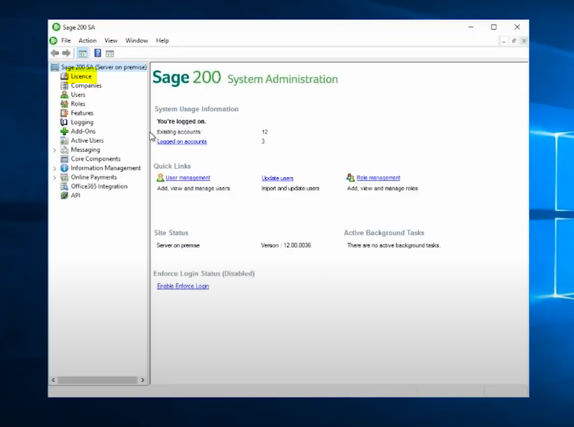Select Features in the tree
The width and height of the screenshot is (574, 427).
tap(82, 113)
